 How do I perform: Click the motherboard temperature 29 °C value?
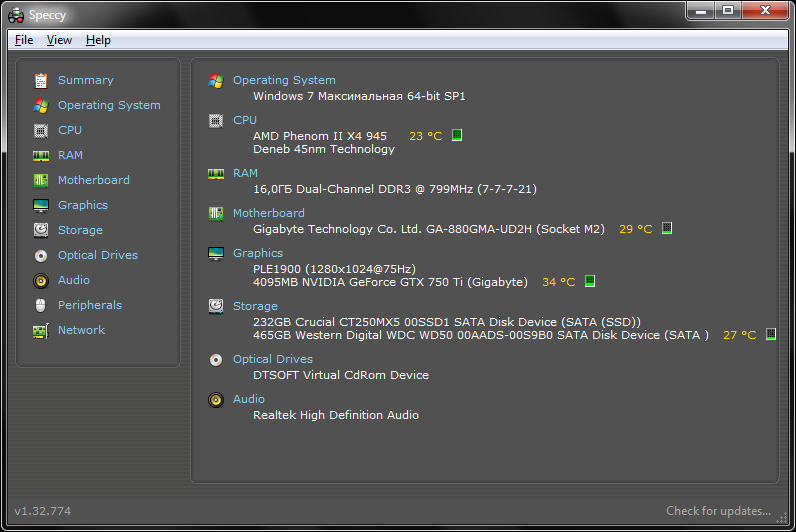636,229
